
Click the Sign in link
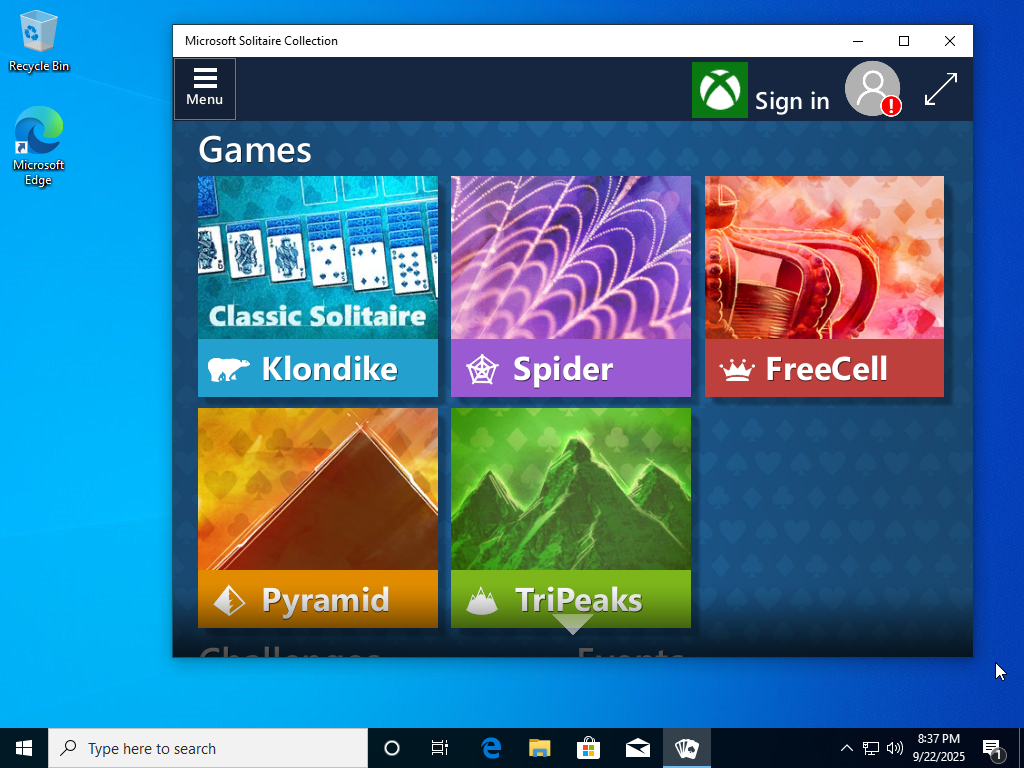[791, 101]
